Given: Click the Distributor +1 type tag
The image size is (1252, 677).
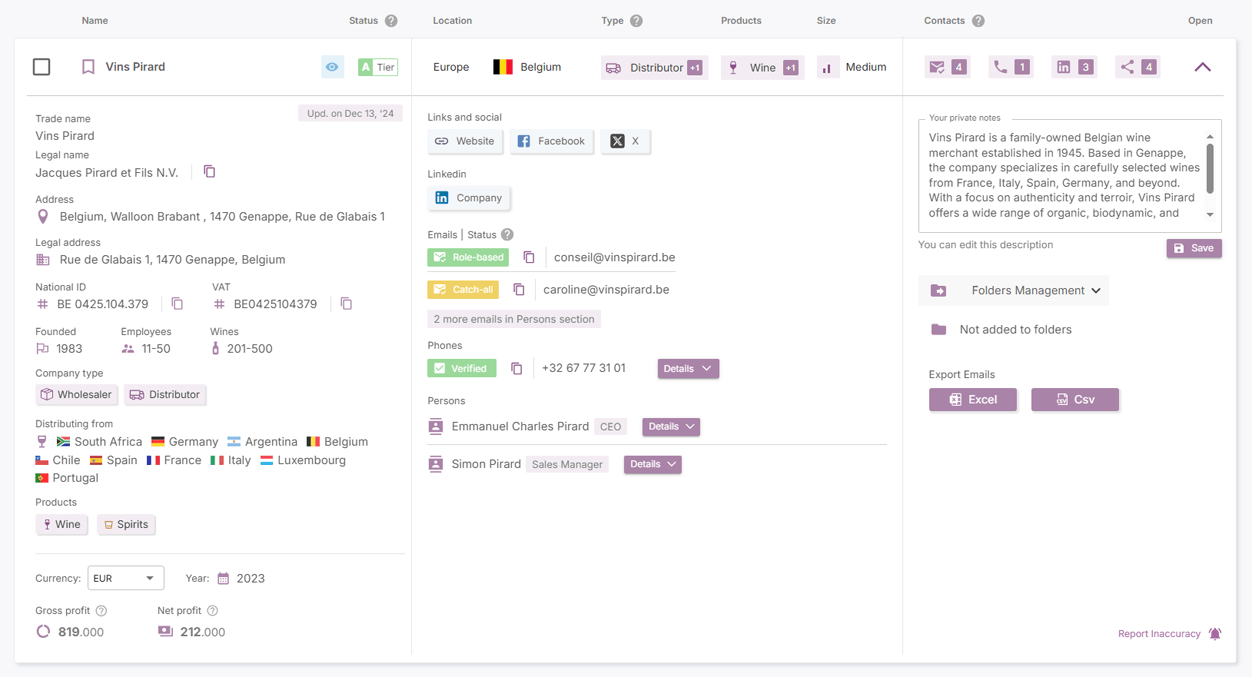Looking at the screenshot, I should point(655,67).
